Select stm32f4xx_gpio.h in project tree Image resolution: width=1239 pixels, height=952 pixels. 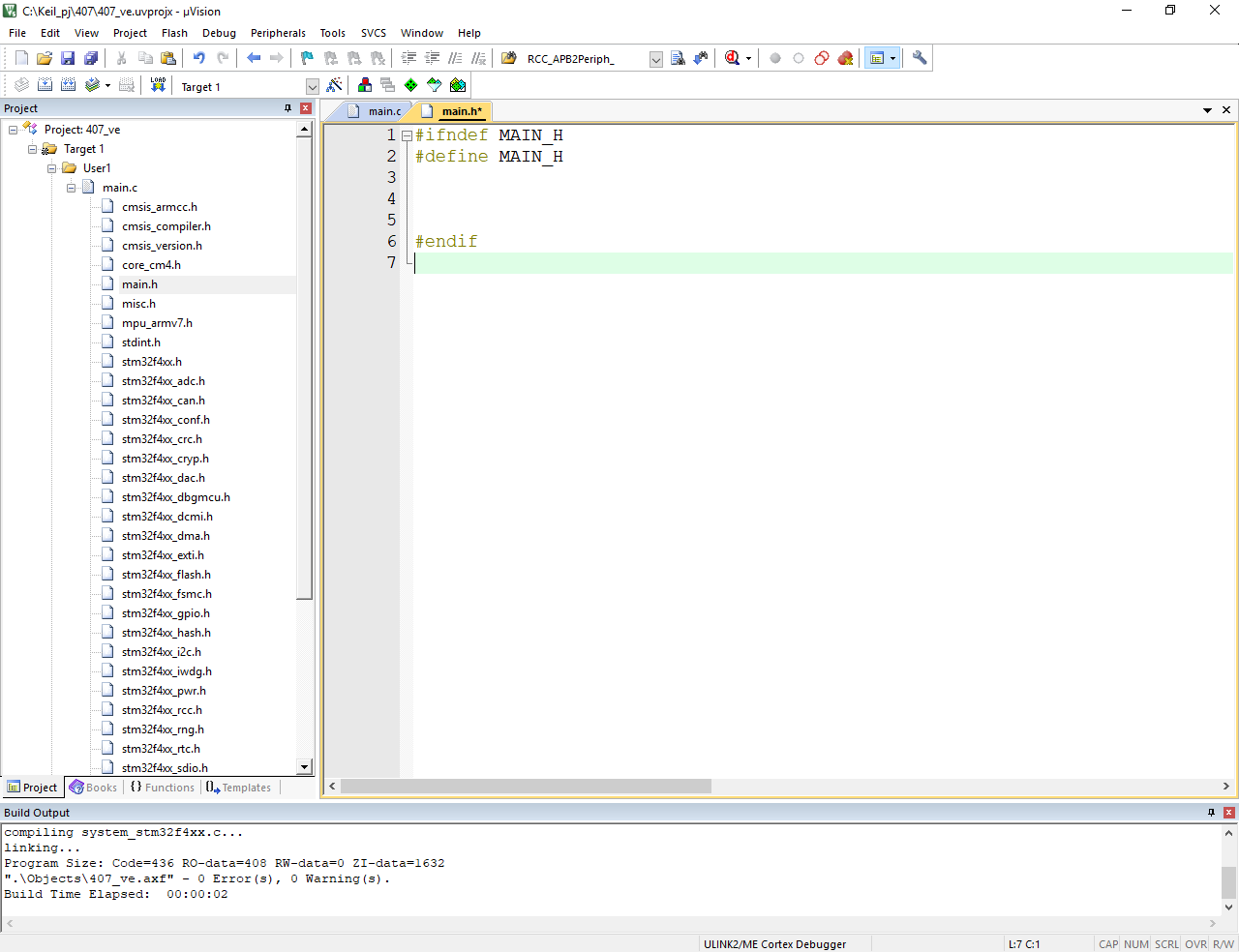pyautogui.click(x=166, y=613)
